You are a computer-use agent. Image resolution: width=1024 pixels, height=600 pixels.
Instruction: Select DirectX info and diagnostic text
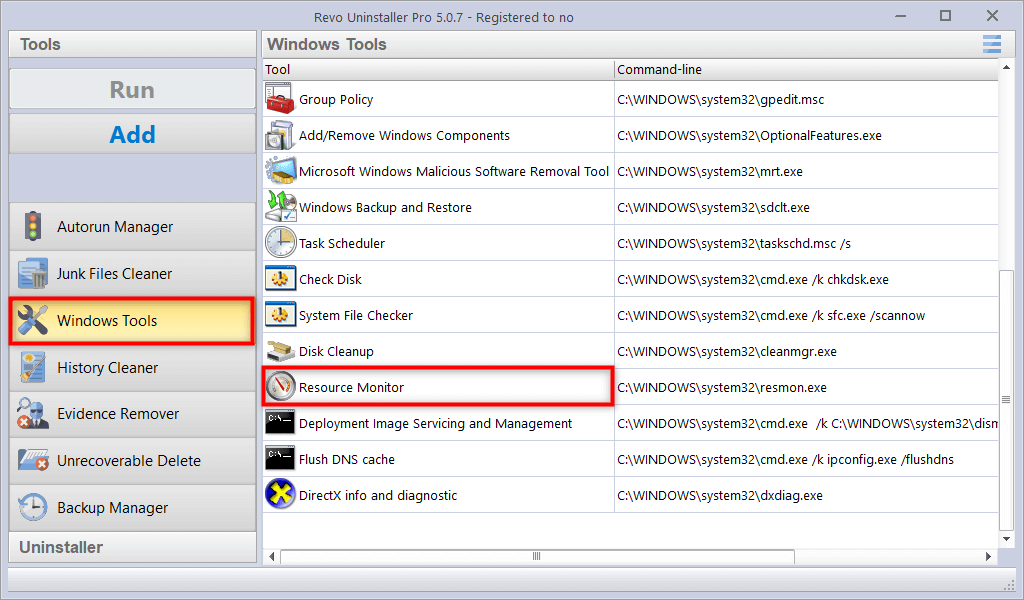(377, 495)
